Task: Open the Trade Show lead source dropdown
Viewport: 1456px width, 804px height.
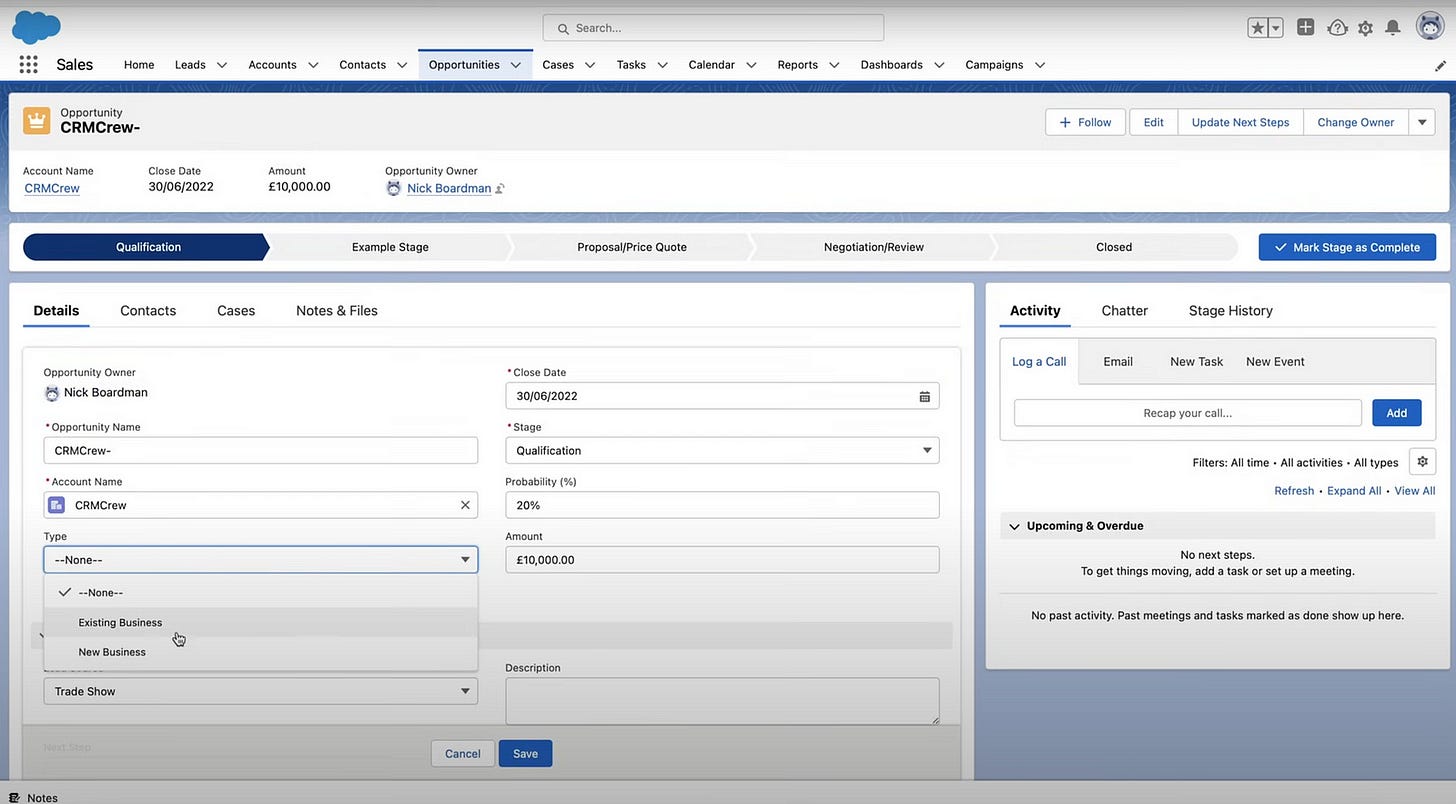Action: (260, 691)
